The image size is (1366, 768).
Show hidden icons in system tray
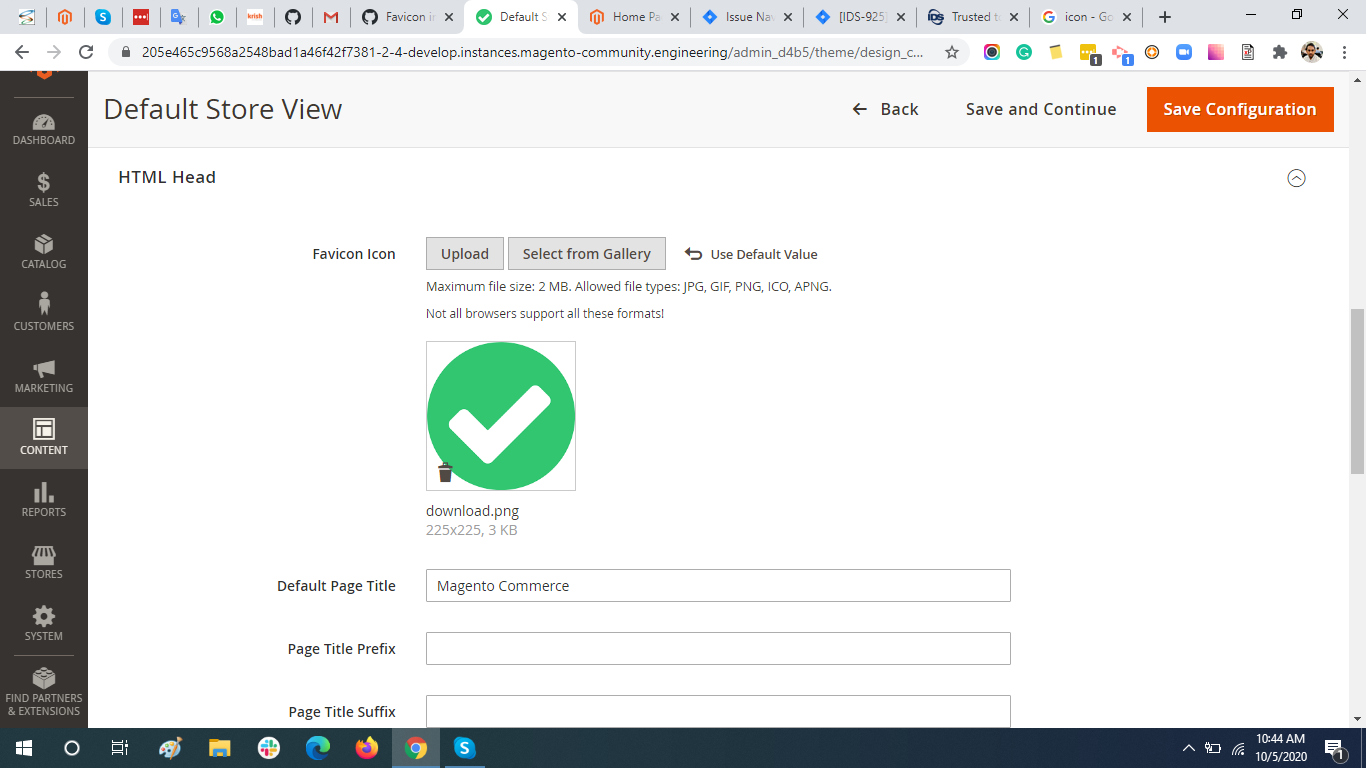pyautogui.click(x=1189, y=749)
